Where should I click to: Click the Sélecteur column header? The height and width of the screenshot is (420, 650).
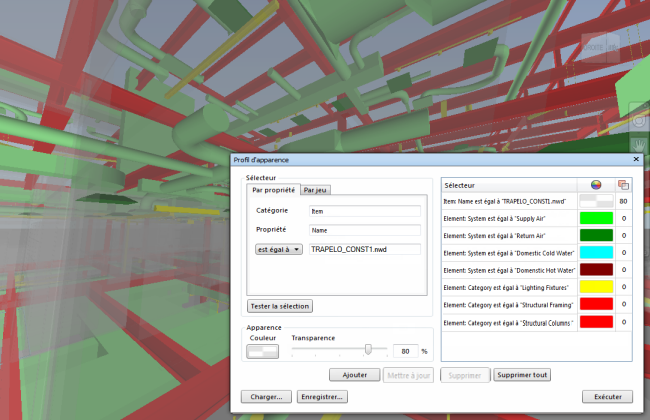tap(509, 185)
